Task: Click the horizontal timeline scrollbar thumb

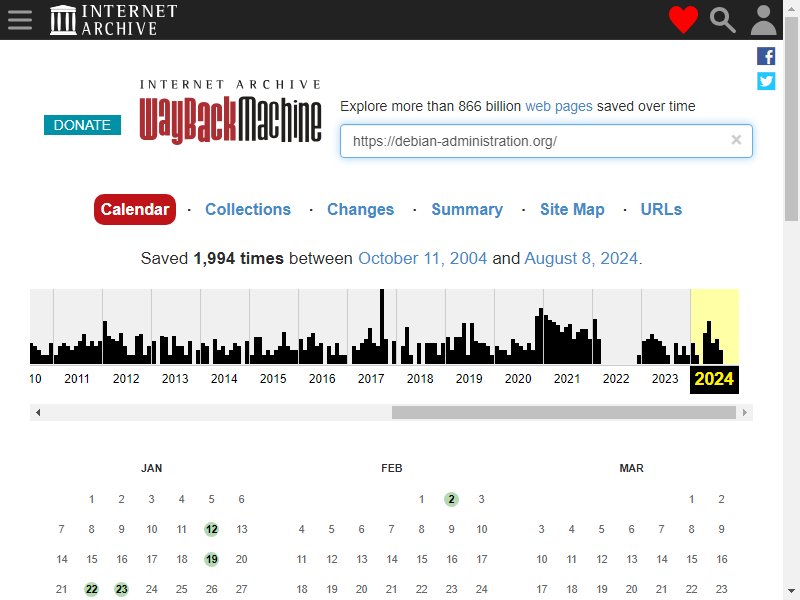Action: tap(564, 412)
